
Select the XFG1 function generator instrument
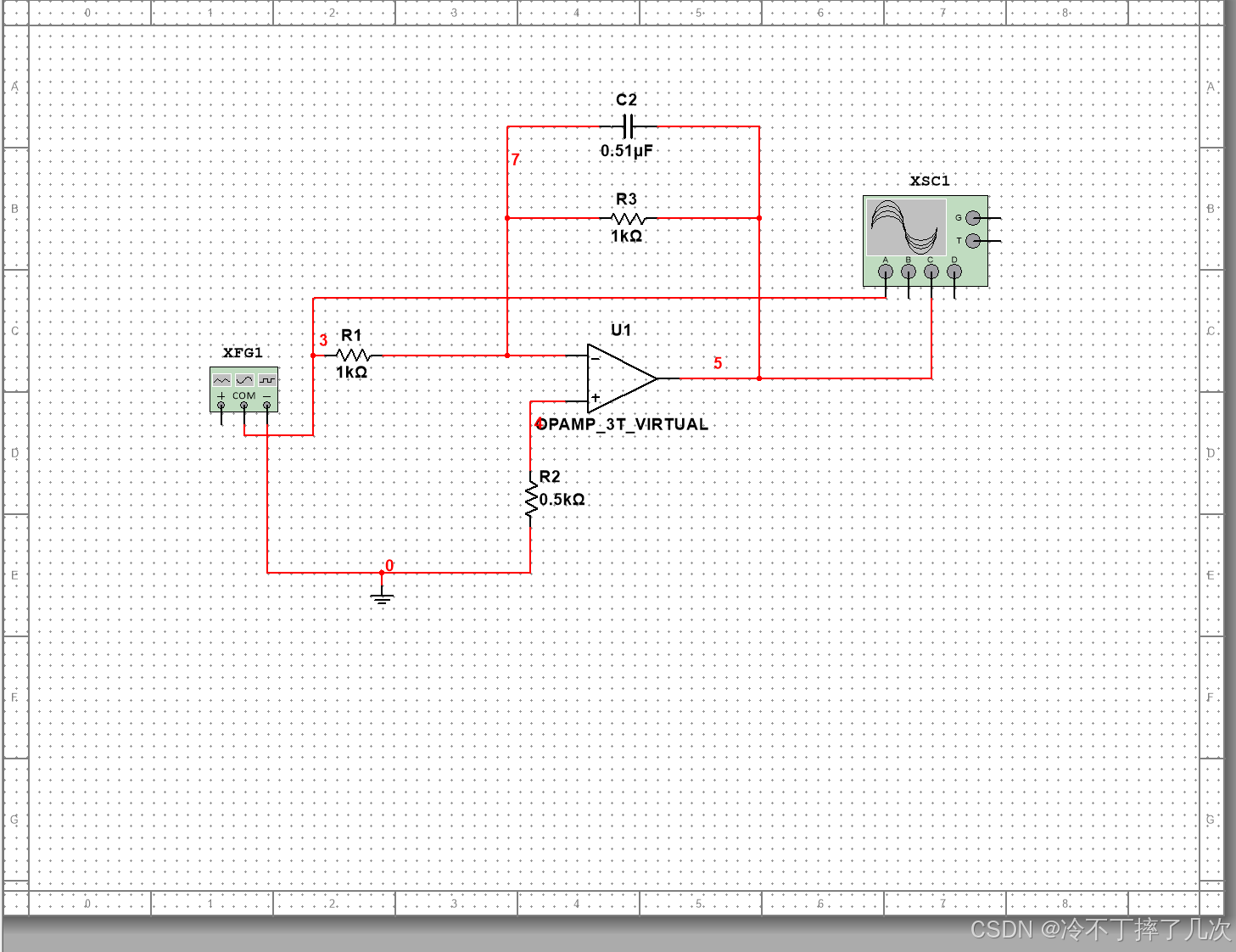(244, 389)
